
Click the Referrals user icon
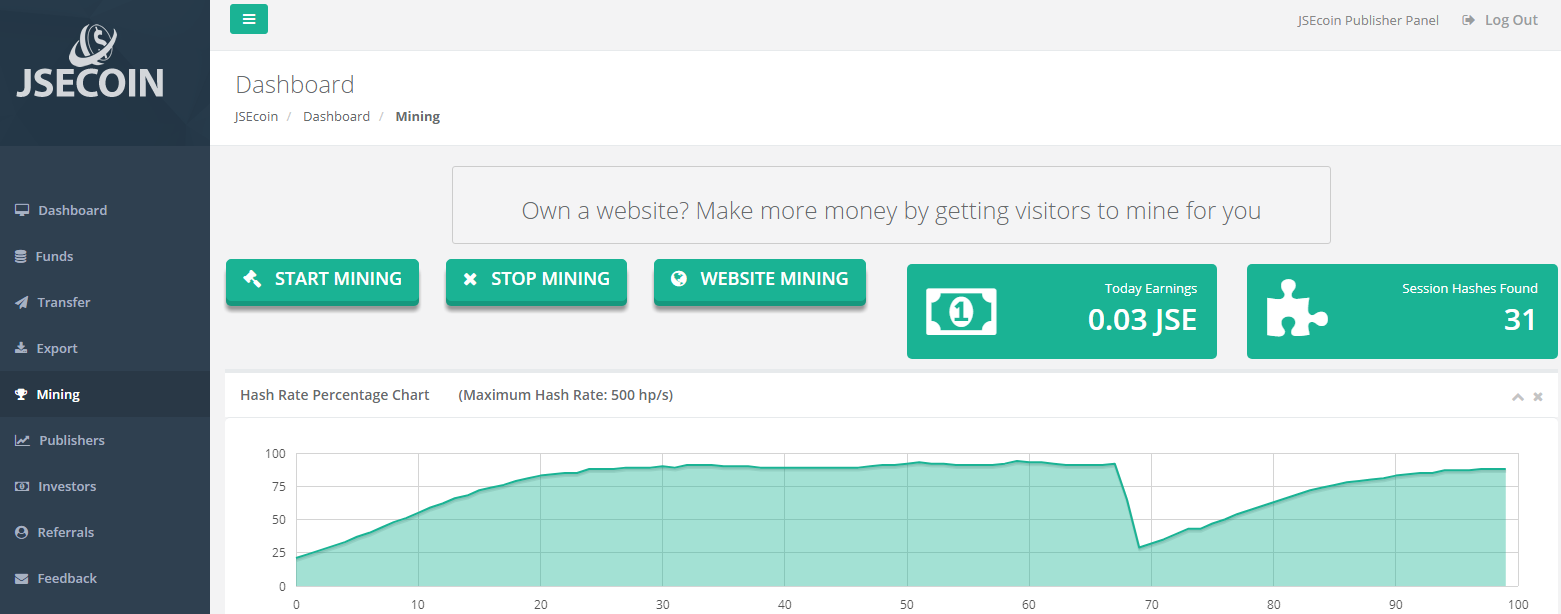pyautogui.click(x=21, y=532)
